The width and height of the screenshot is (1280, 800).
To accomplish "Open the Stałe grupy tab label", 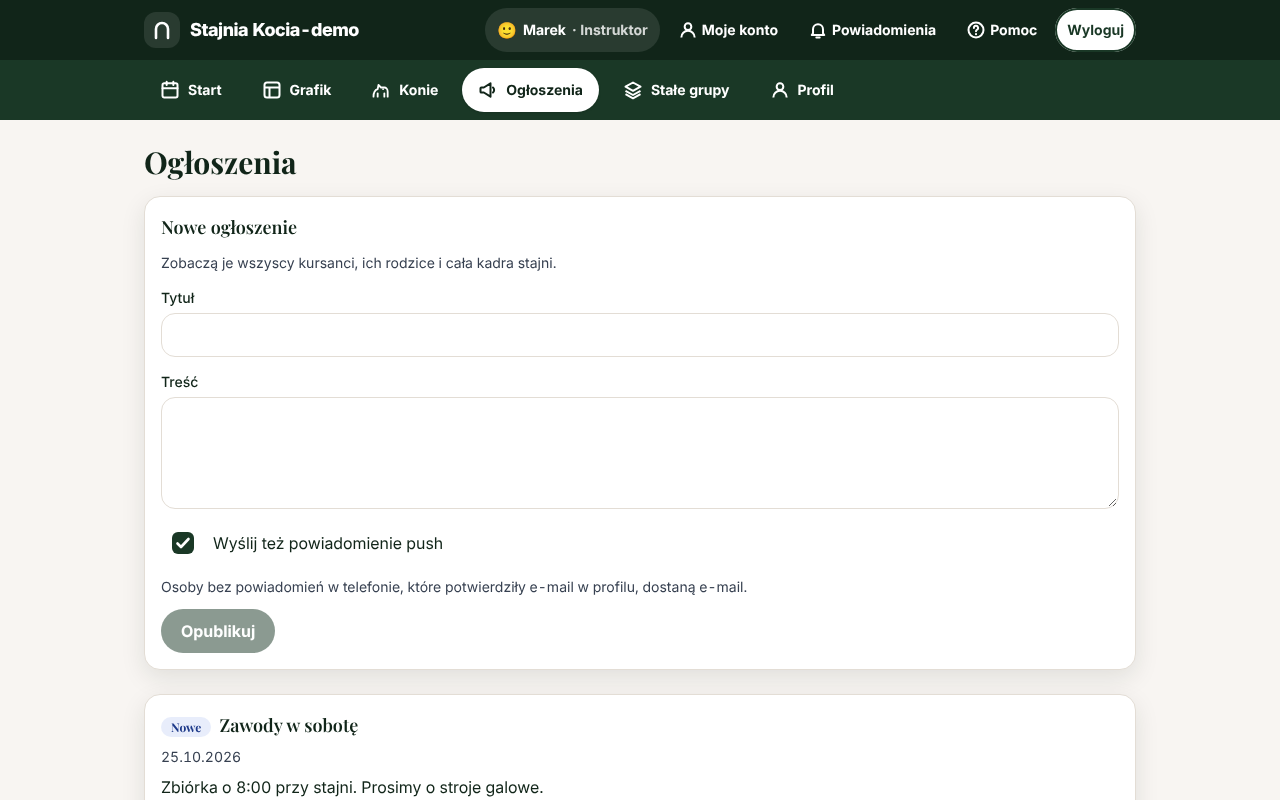I will pos(690,90).
